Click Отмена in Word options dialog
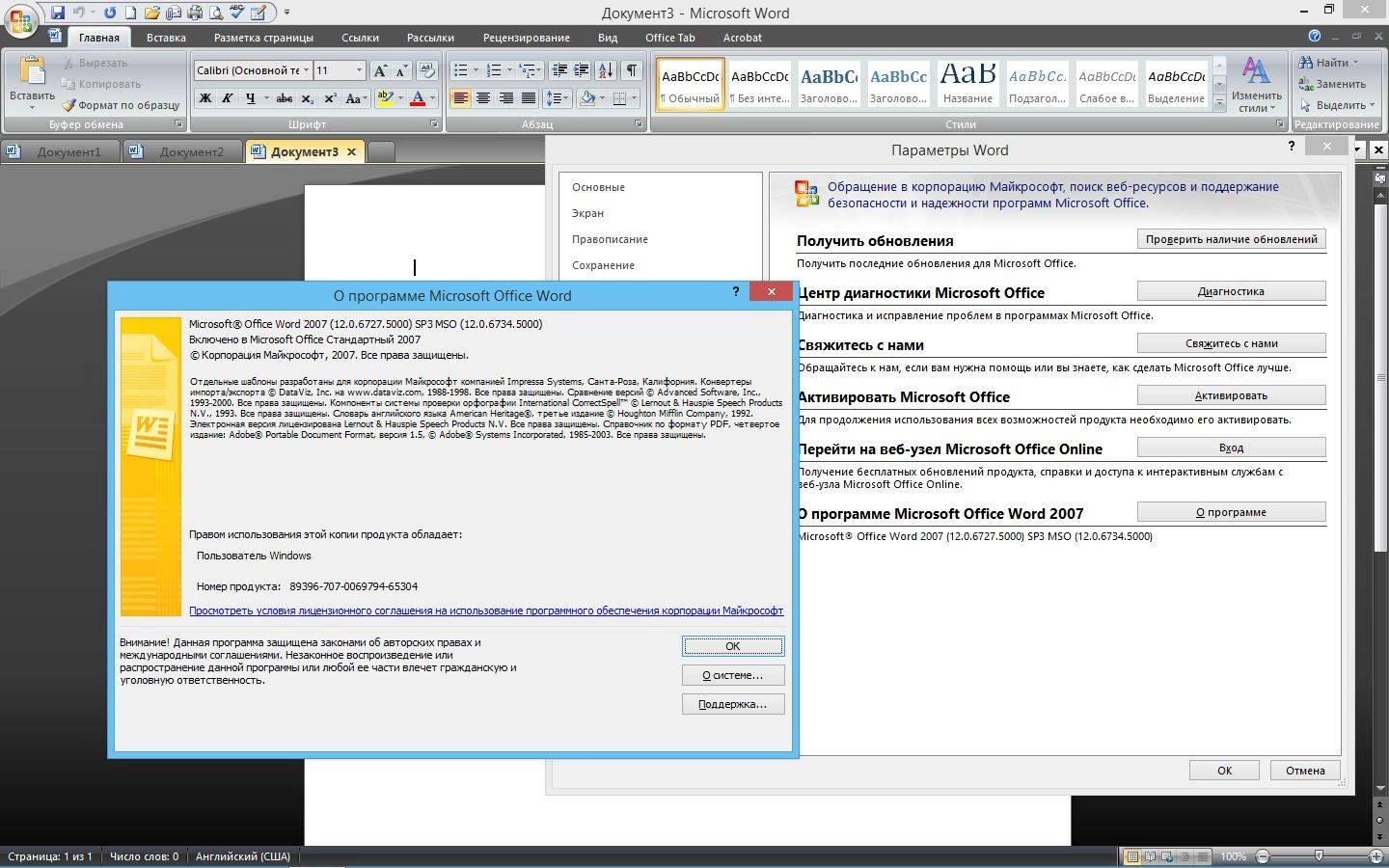The image size is (1389, 868). click(1305, 771)
